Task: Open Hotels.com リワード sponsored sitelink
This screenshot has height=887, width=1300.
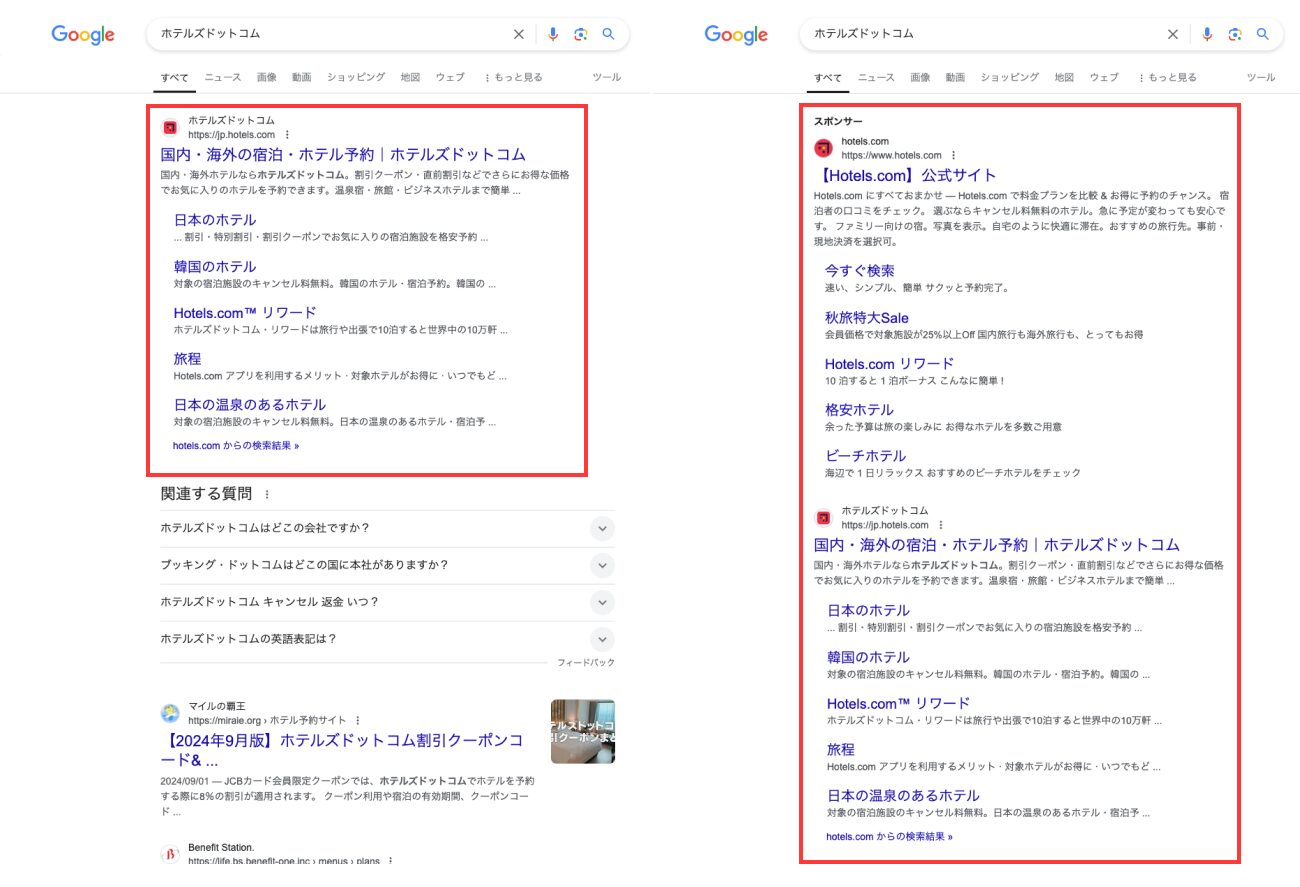Action: tap(890, 363)
